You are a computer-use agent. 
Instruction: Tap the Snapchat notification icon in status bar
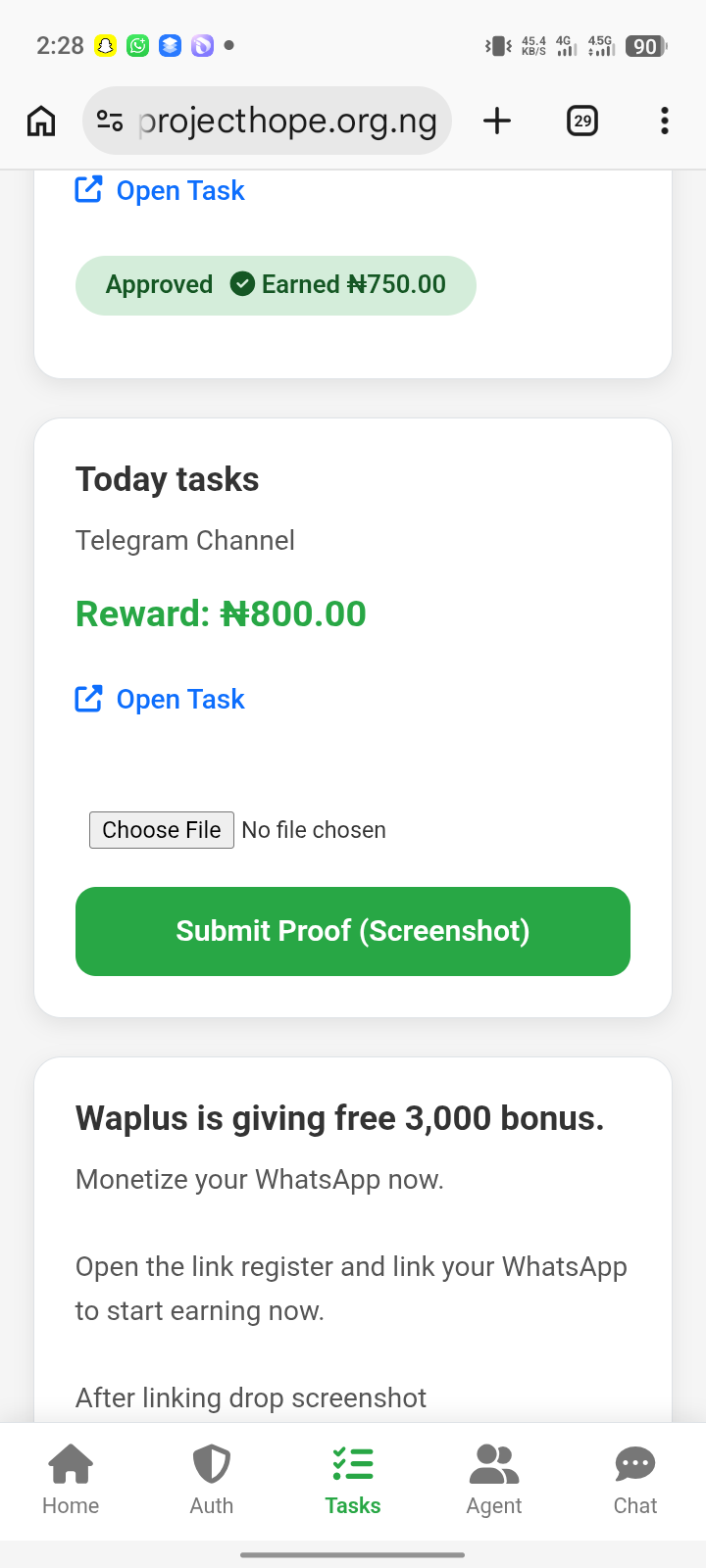(106, 45)
